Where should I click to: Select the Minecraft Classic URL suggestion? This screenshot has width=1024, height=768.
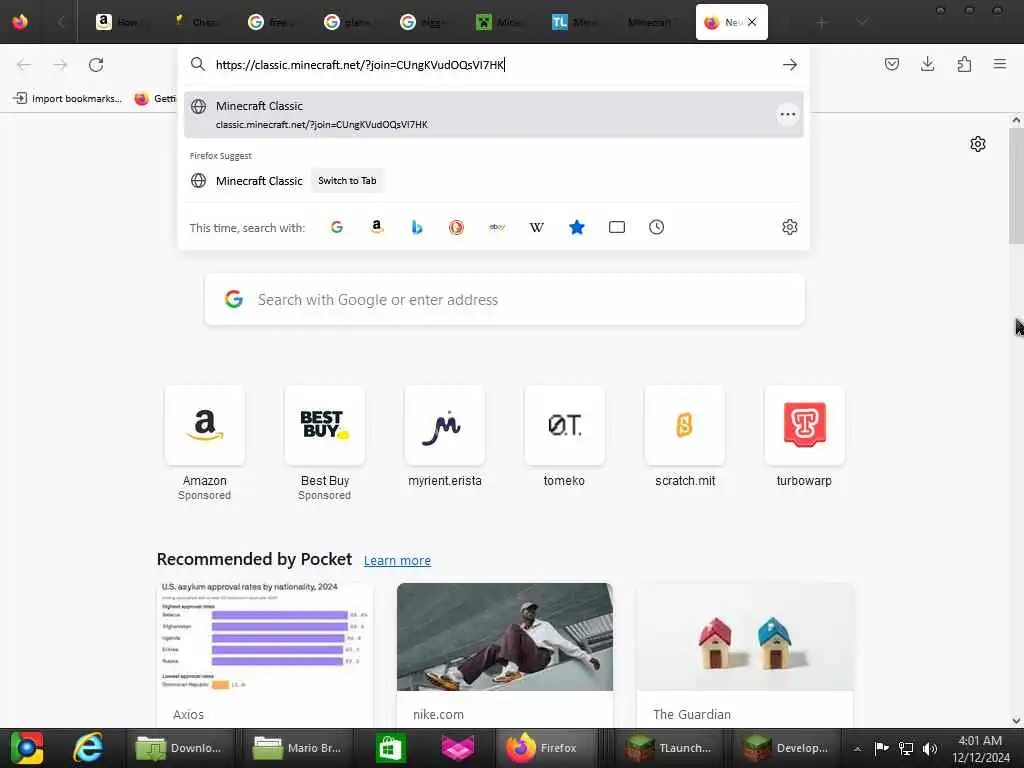pyautogui.click(x=493, y=114)
